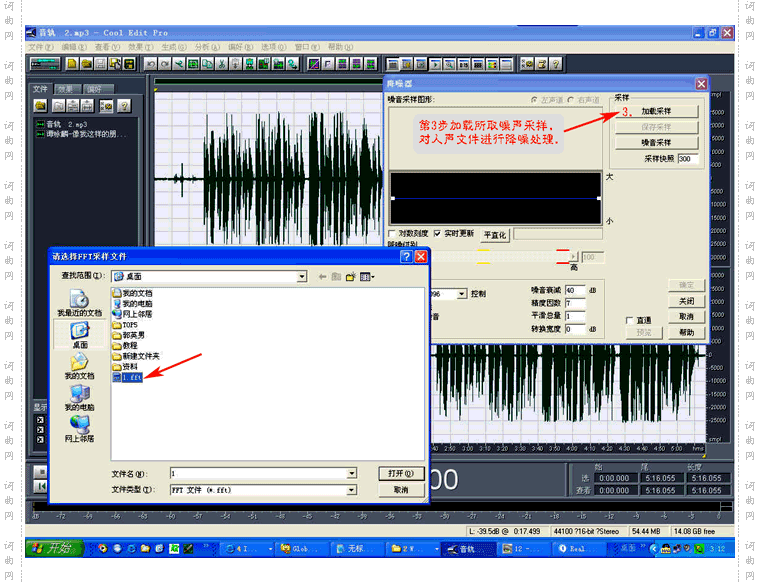
Task: Click the question-mark help button in the file dialog title bar
Action: (x=406, y=256)
